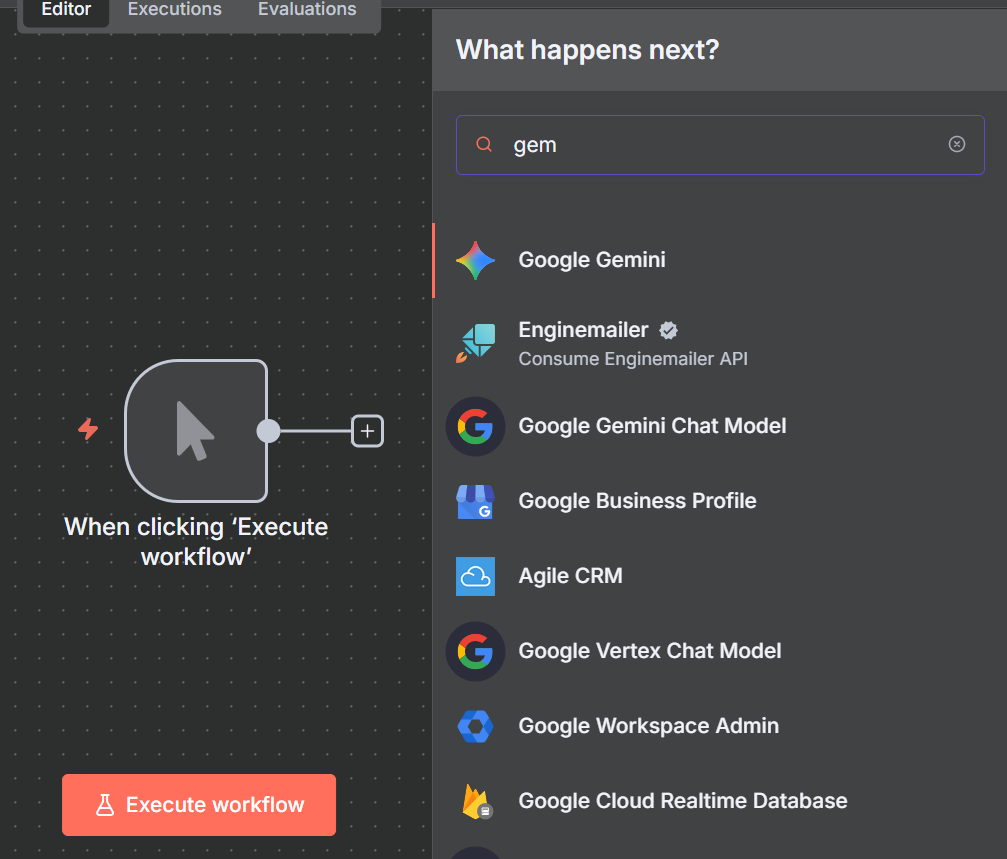Click the Execute workflow button
Viewport: 1007px width, 859px height.
click(x=199, y=805)
